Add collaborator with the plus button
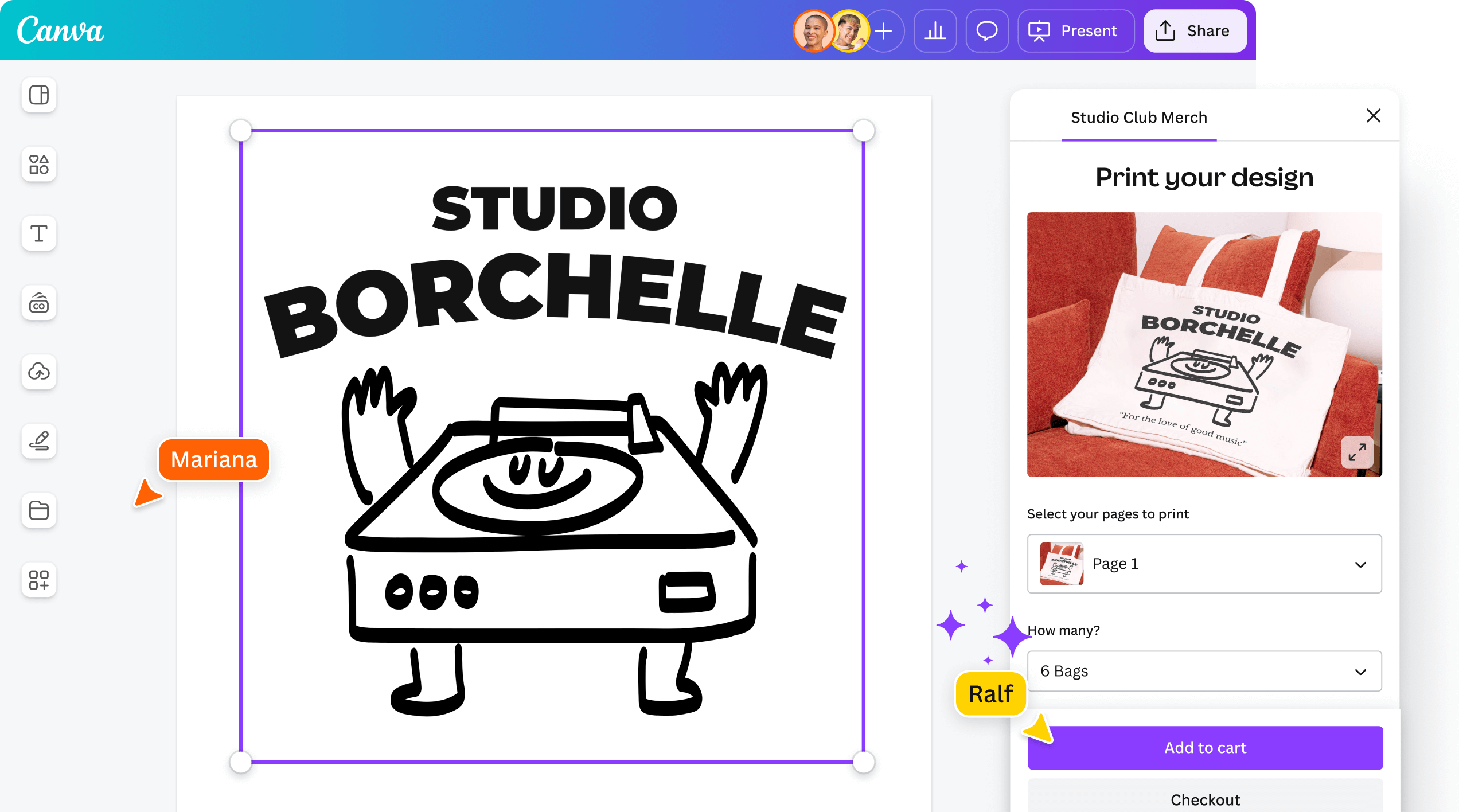Screen dimensions: 1459x812 (884, 31)
